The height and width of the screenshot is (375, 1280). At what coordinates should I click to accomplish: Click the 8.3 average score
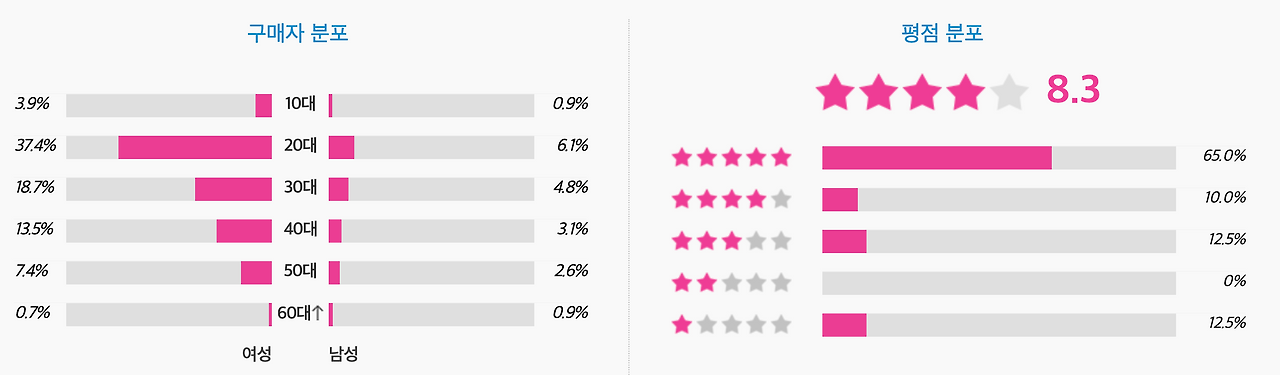pyautogui.click(x=1073, y=91)
